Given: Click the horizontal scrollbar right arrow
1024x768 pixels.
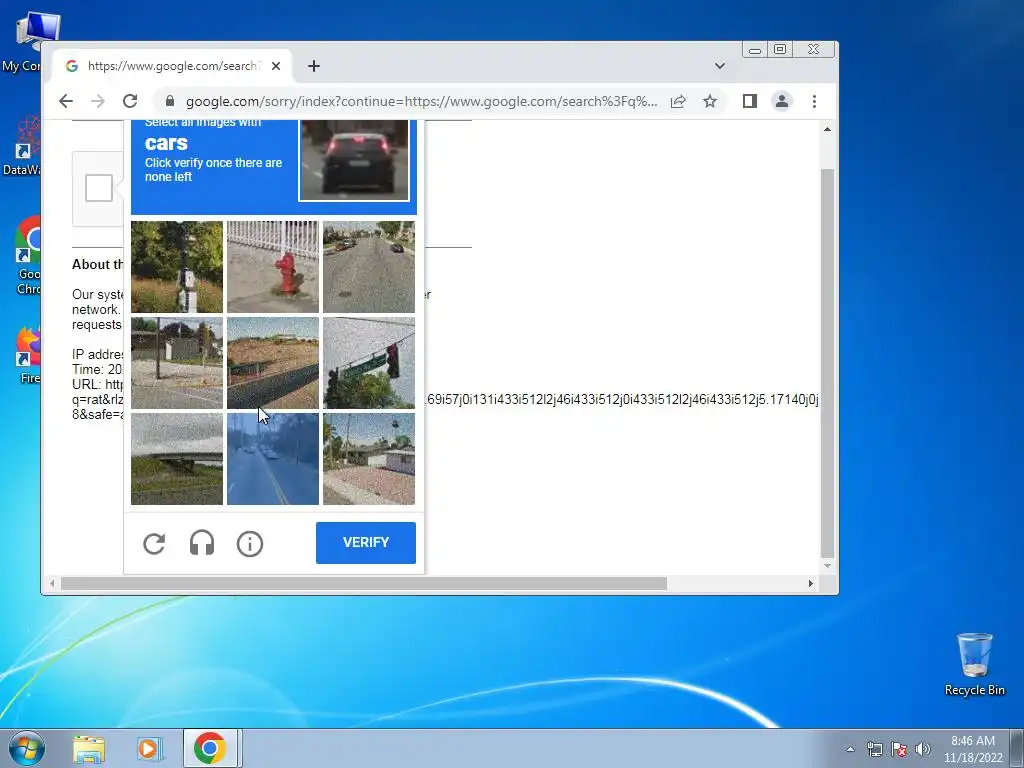Looking at the screenshot, I should point(810,583).
